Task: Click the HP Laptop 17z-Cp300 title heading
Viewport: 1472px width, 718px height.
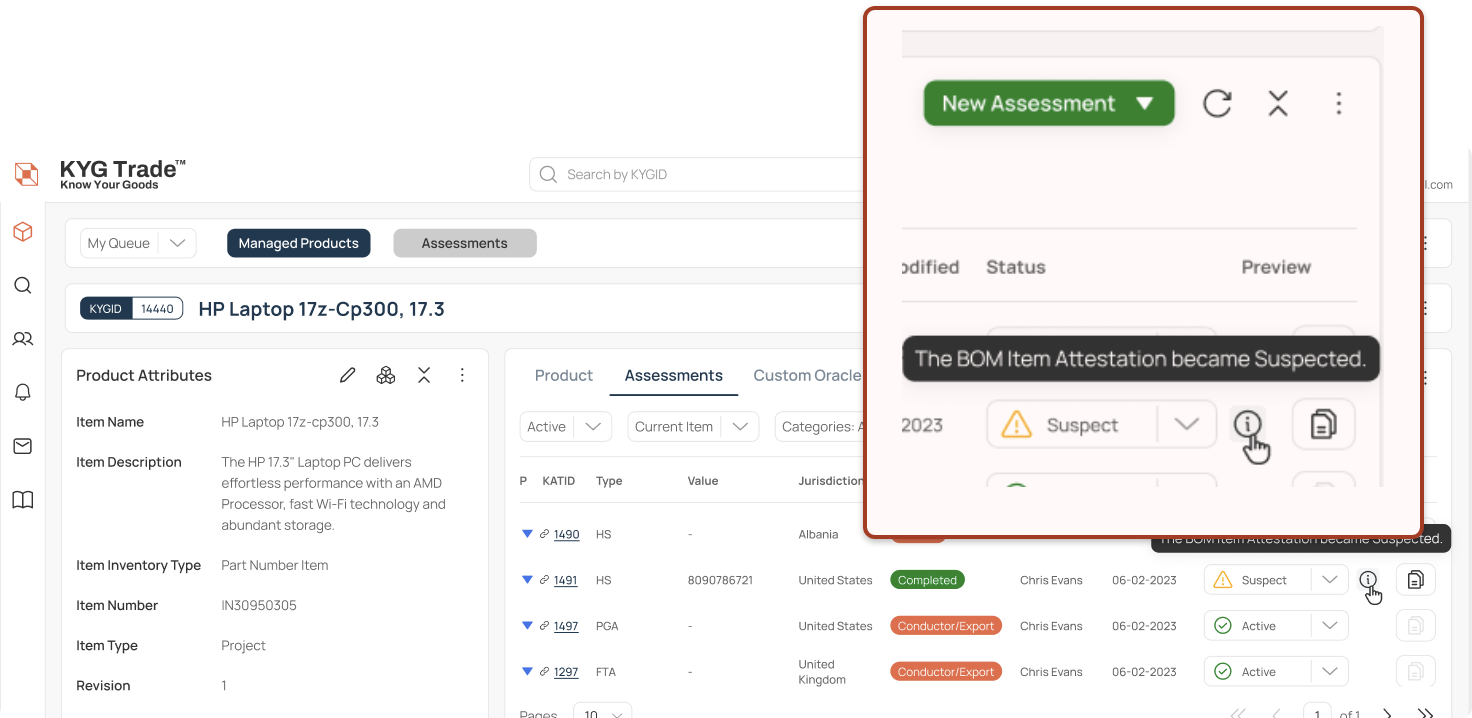Action: point(322,309)
